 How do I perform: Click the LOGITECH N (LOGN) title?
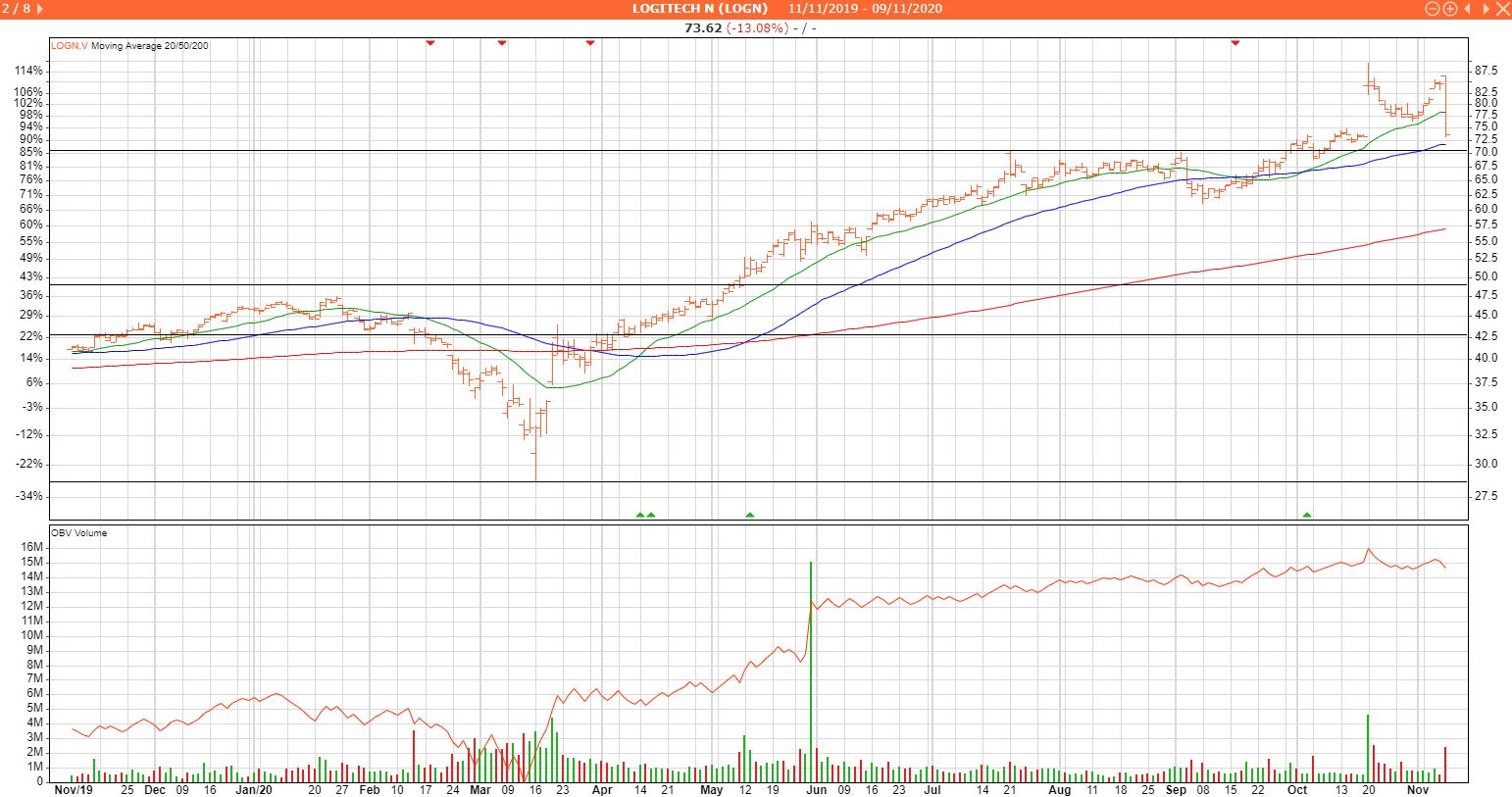700,9
